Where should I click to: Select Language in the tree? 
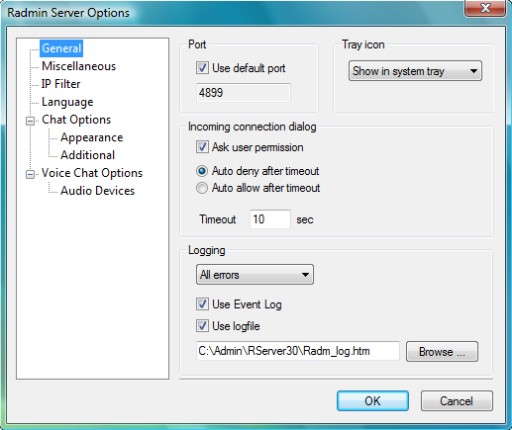click(x=67, y=102)
